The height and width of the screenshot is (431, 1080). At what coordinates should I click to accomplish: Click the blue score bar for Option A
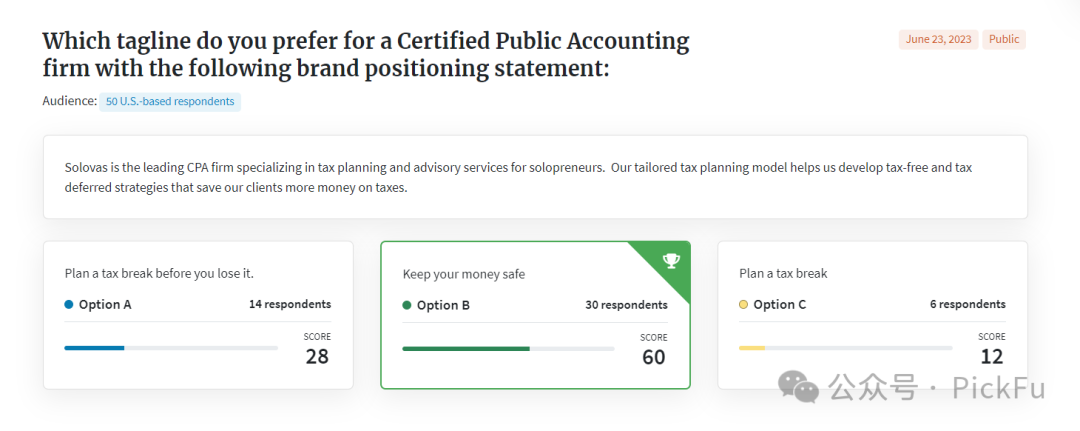95,348
